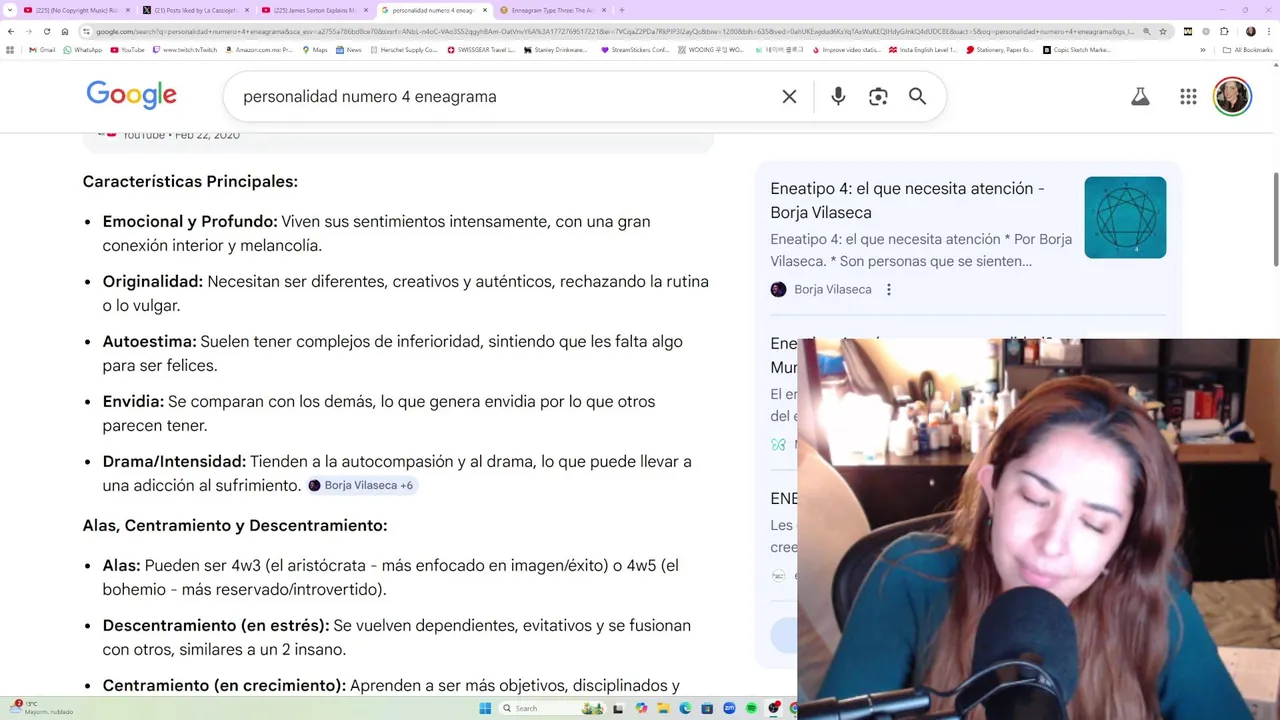Open the Stationery, Paper fo... bookmark
1280x720 pixels.
coord(1000,50)
